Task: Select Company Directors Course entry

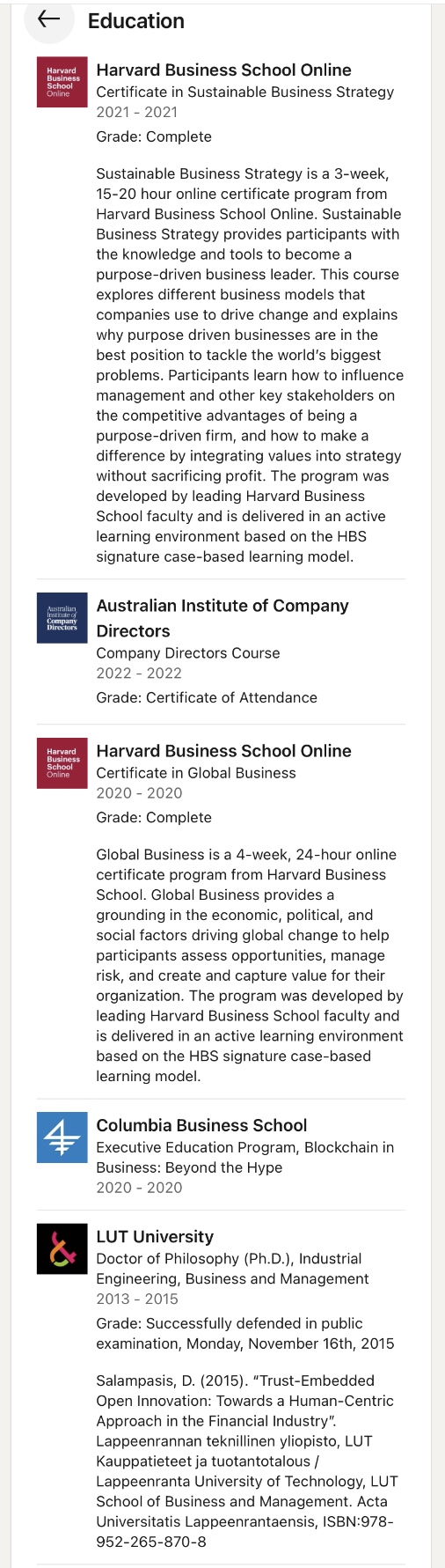Action: point(188,653)
